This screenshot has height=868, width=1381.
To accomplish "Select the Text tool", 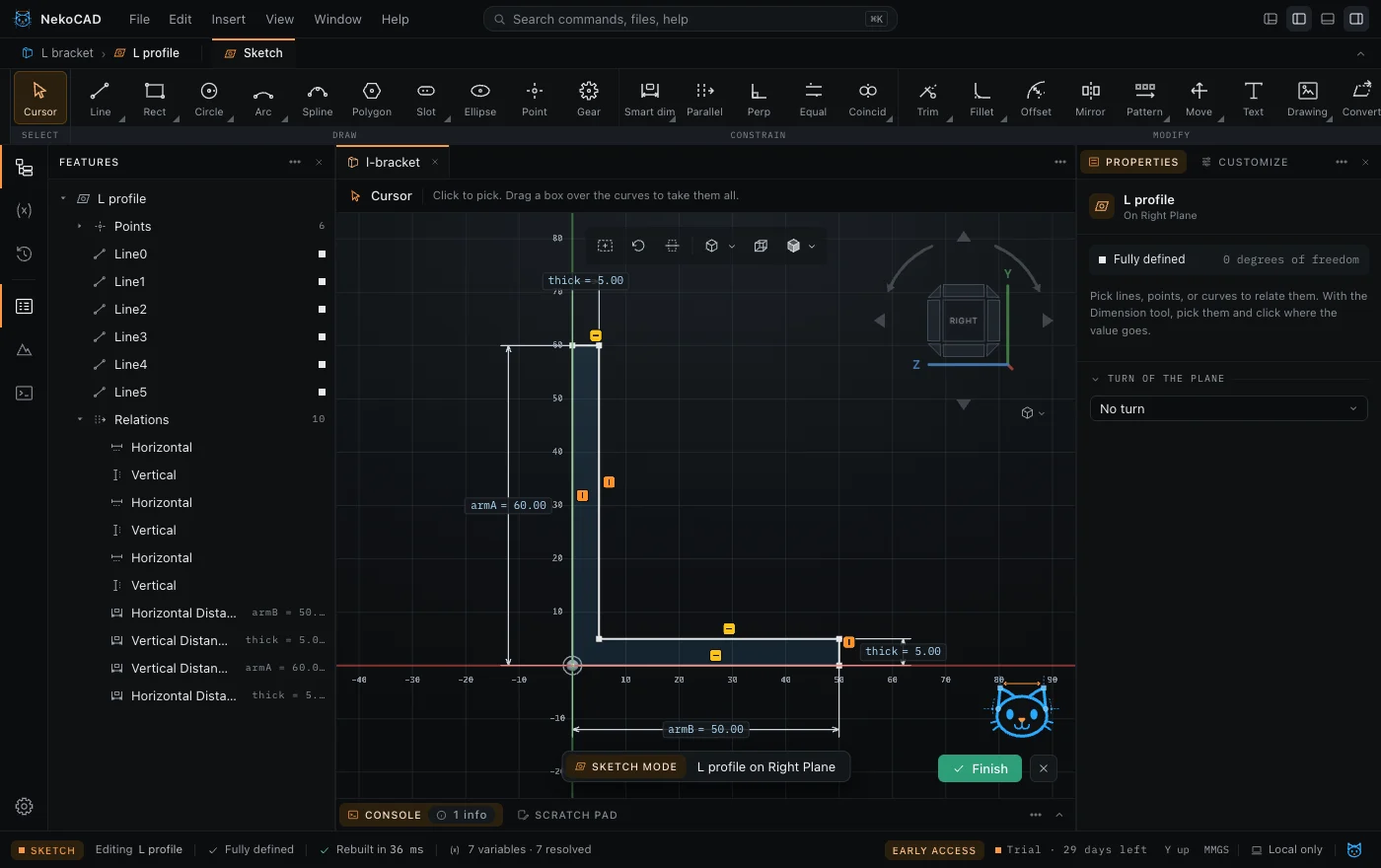I will coord(1253,99).
